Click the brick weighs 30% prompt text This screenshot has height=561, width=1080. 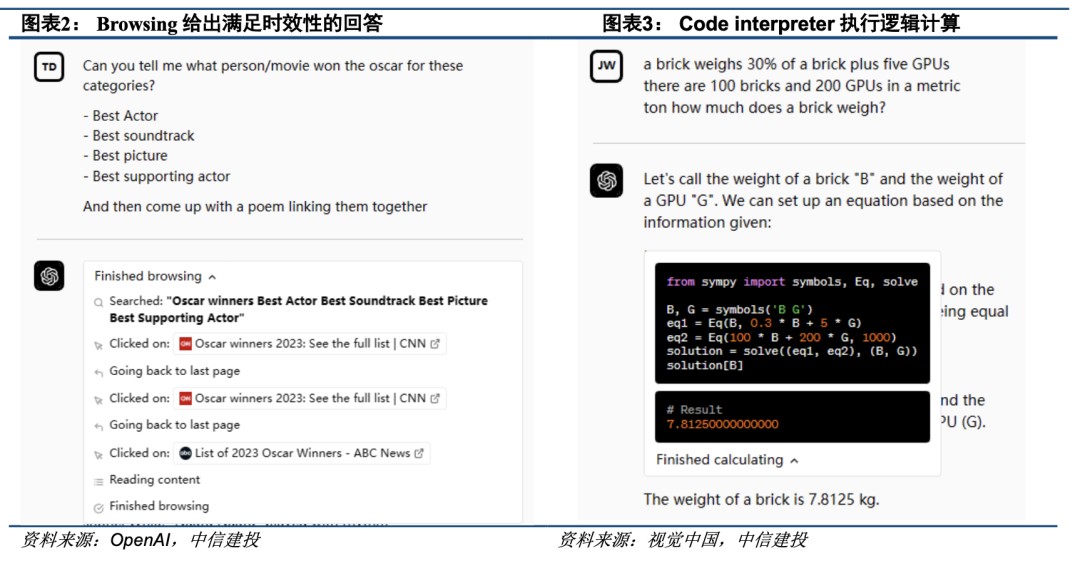802,85
